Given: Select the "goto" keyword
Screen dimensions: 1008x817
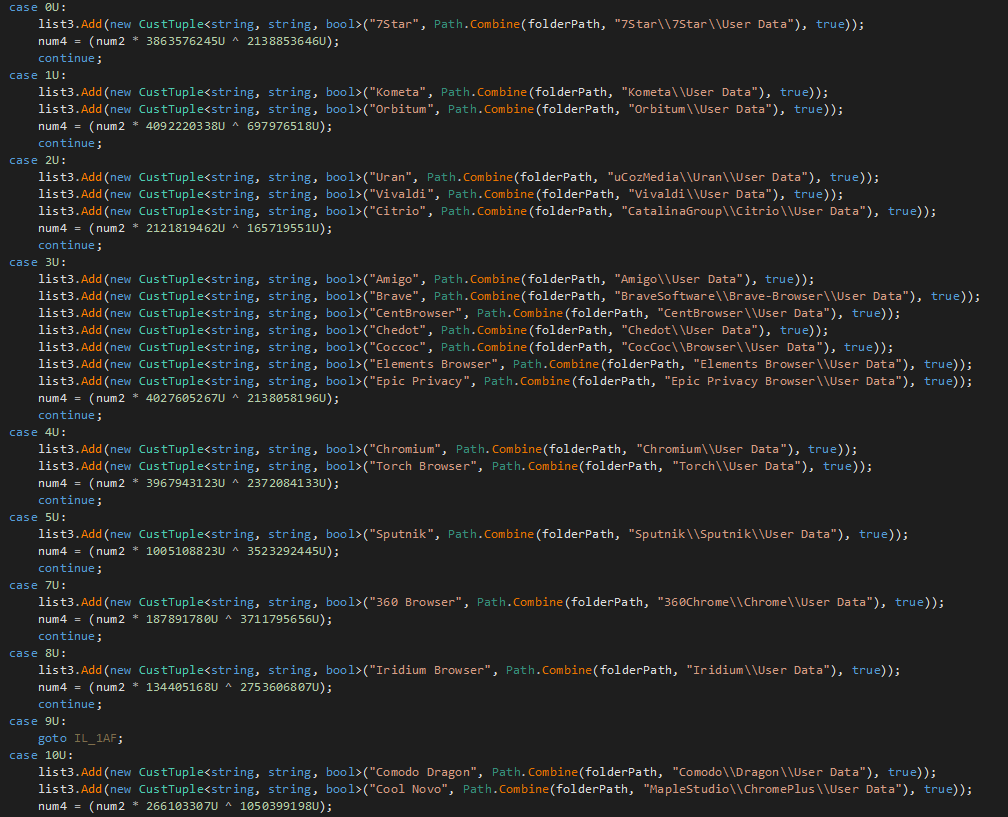Looking at the screenshot, I should [52, 739].
